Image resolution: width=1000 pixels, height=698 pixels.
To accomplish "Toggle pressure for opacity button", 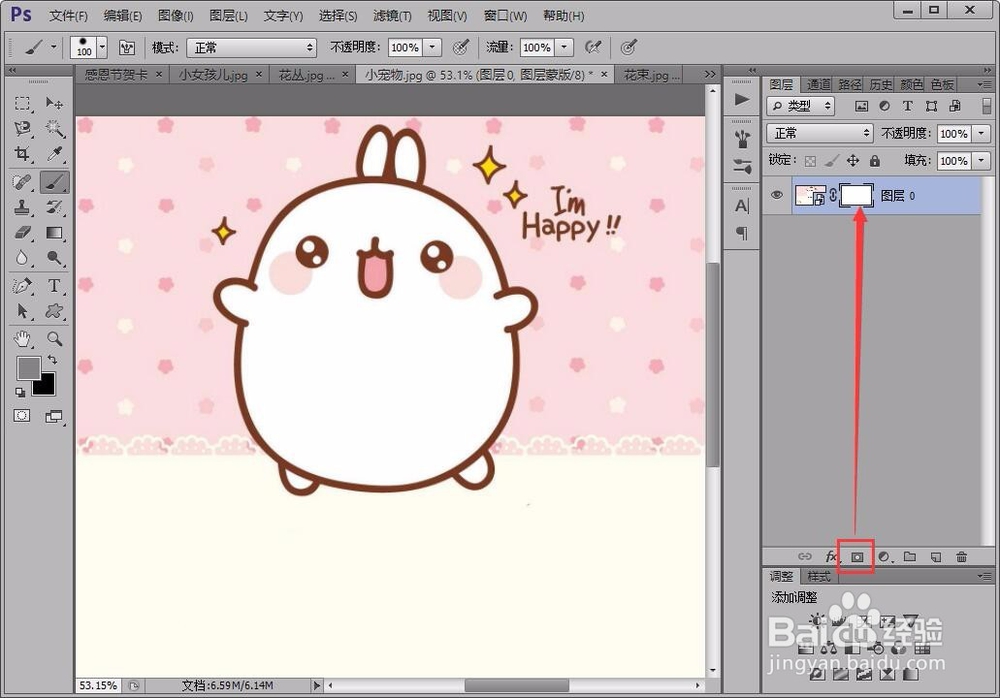I will [x=460, y=47].
